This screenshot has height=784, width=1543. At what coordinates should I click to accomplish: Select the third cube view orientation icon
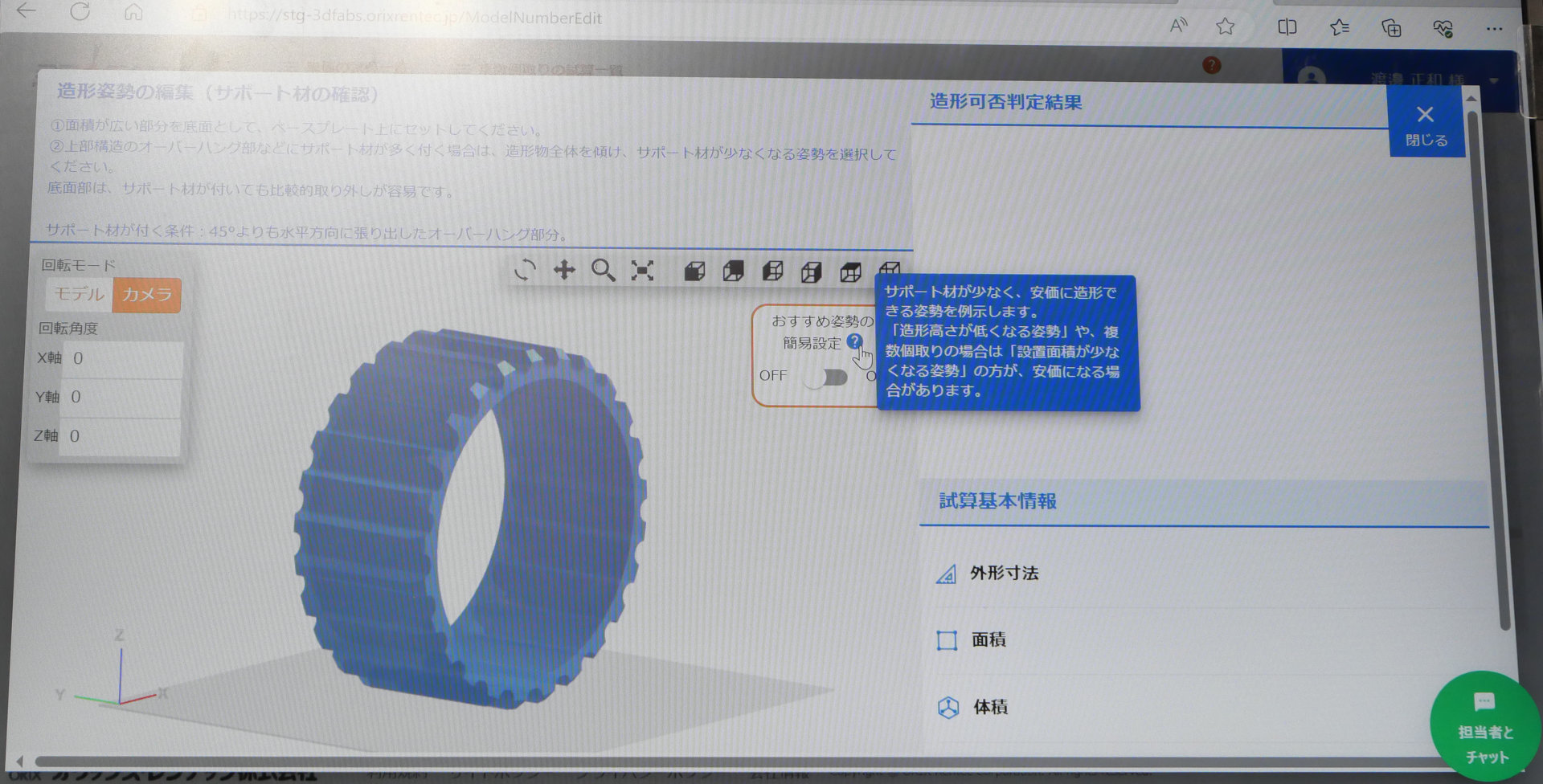click(772, 272)
